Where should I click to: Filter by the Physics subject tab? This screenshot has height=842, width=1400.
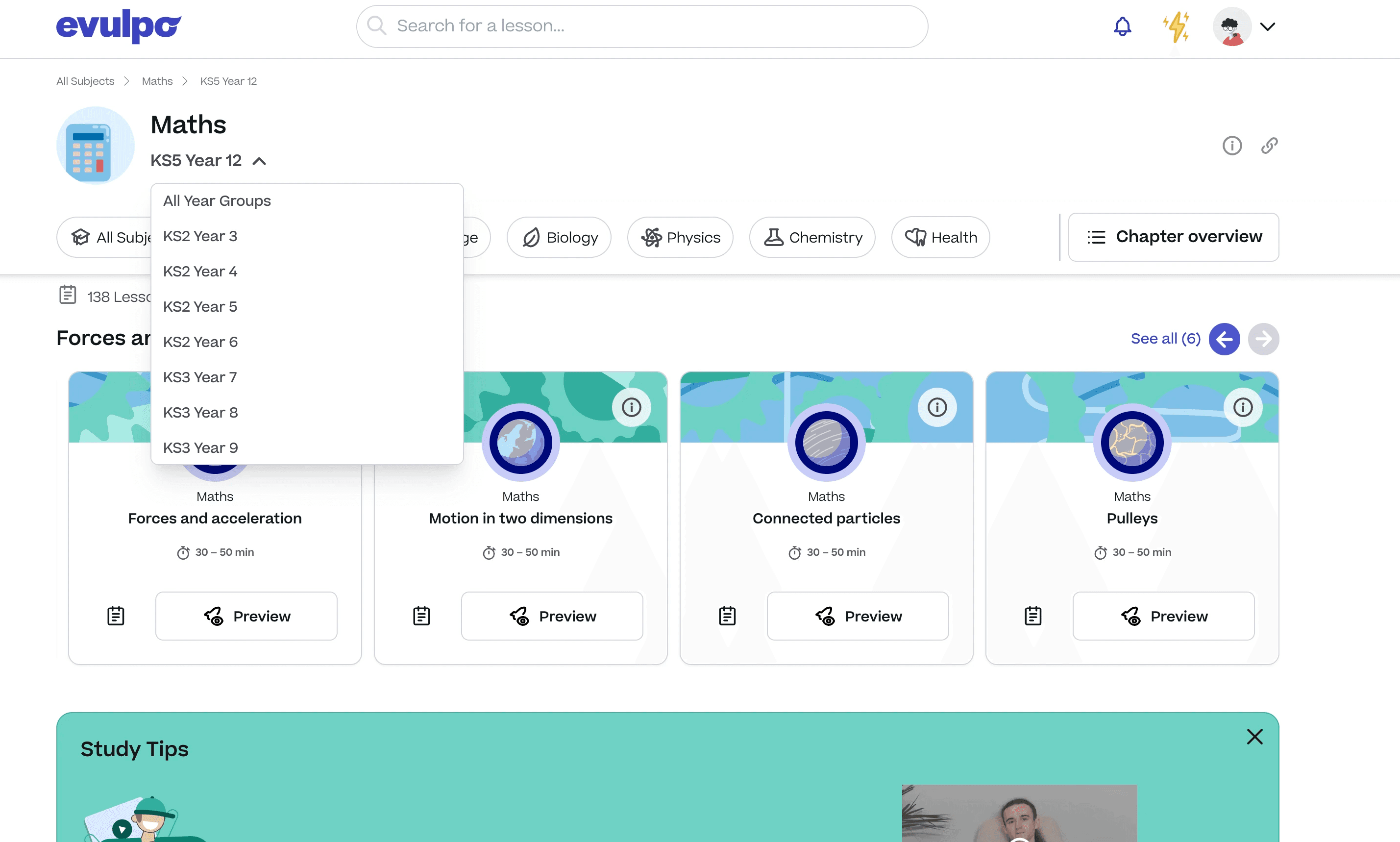pos(680,237)
